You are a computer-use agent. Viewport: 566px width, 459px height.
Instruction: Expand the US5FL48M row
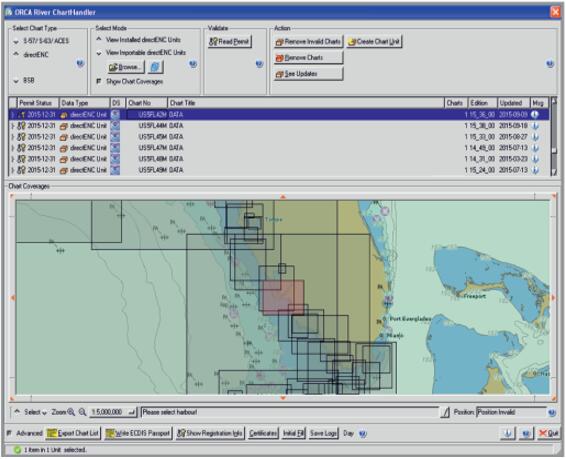click(13, 159)
